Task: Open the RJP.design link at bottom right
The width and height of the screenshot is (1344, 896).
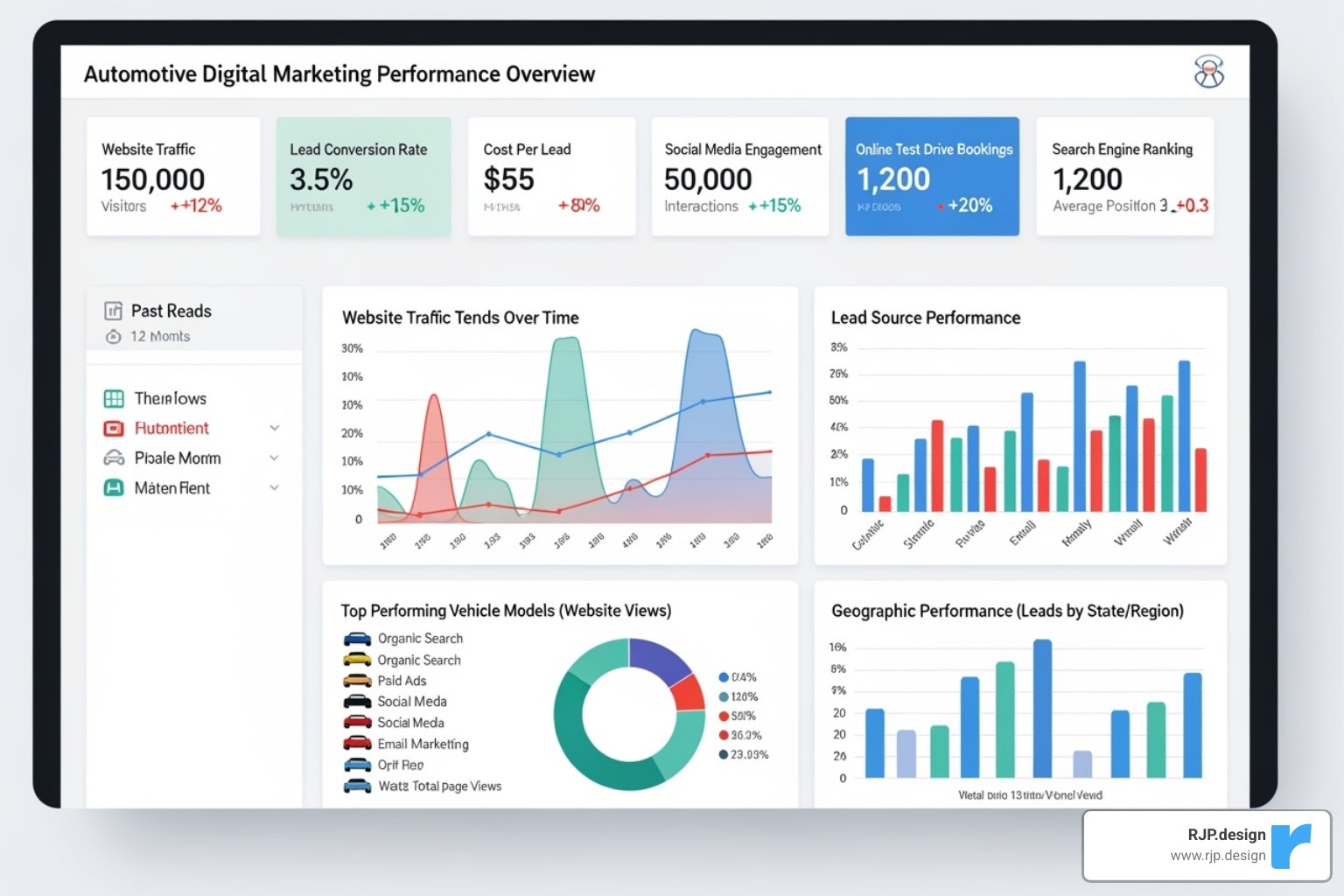Action: point(1204,844)
